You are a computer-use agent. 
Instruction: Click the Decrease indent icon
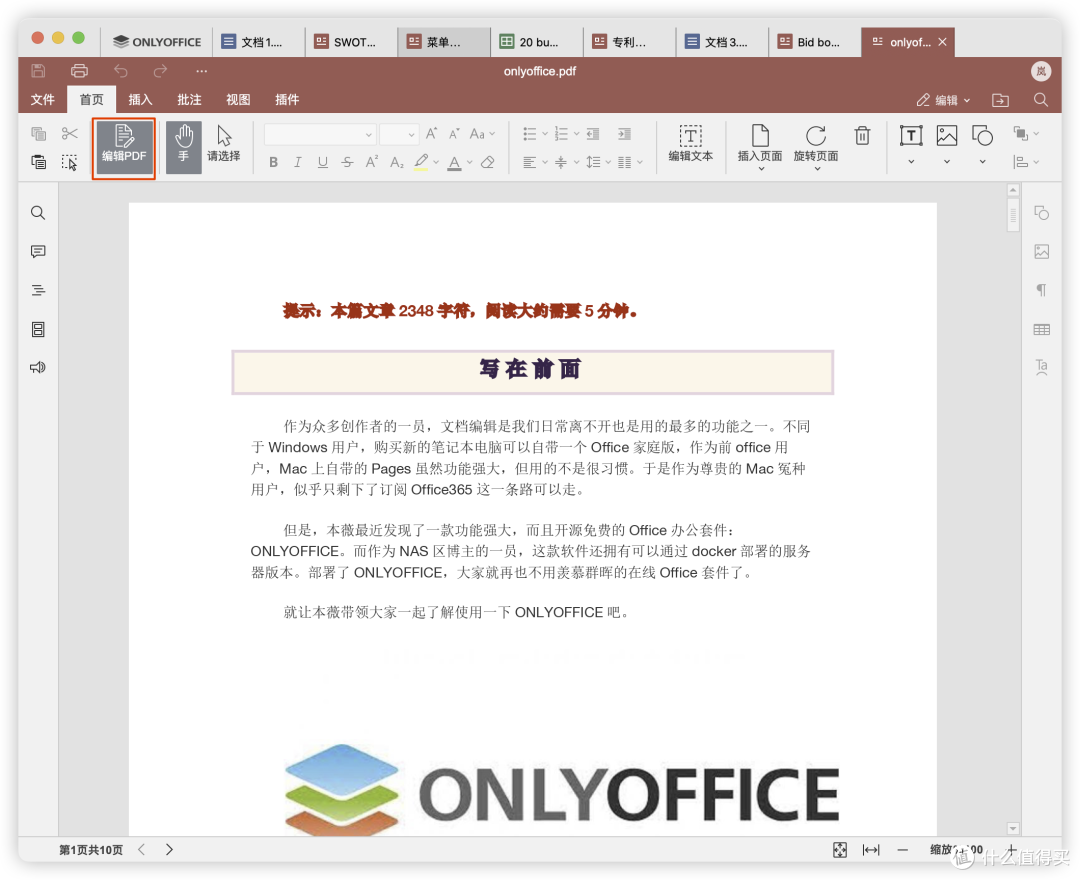pyautogui.click(x=592, y=134)
